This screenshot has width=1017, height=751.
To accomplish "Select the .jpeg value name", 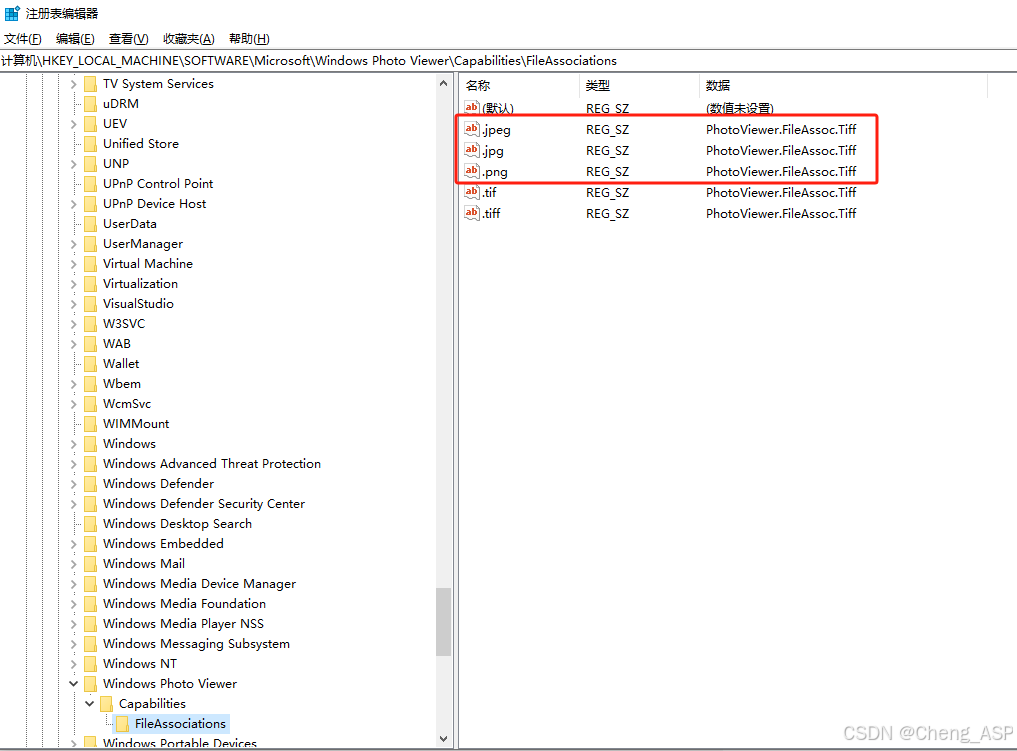I will click(x=497, y=130).
